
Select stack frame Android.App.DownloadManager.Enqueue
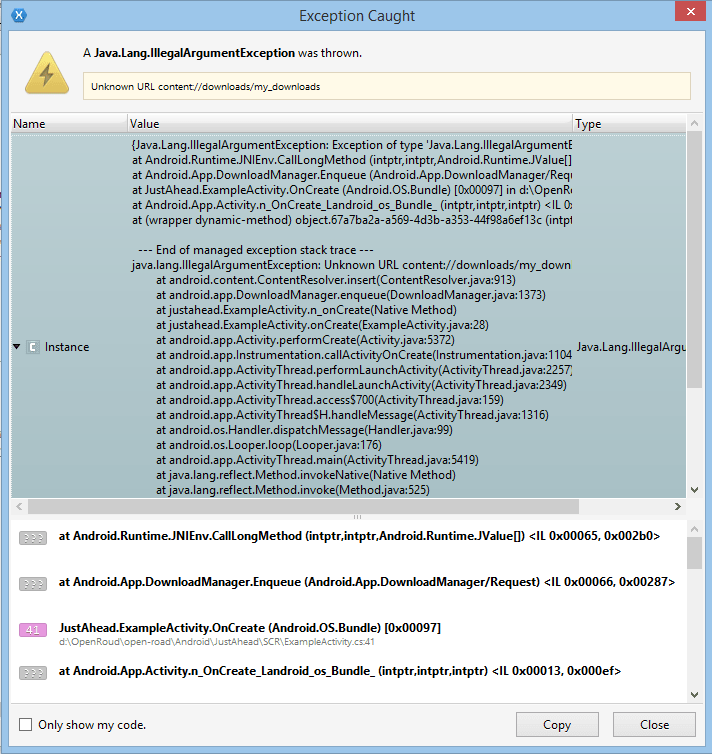(x=367, y=582)
